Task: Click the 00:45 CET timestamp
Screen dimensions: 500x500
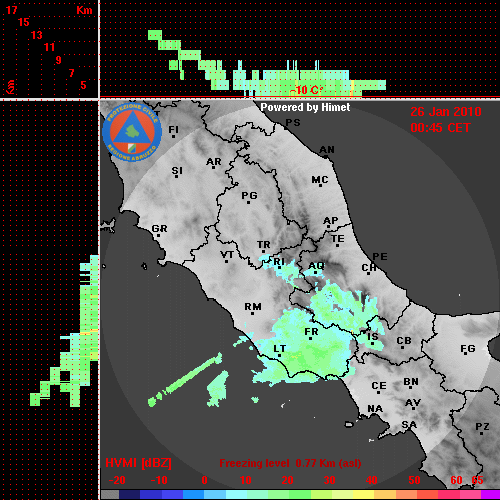Action: tap(440, 128)
